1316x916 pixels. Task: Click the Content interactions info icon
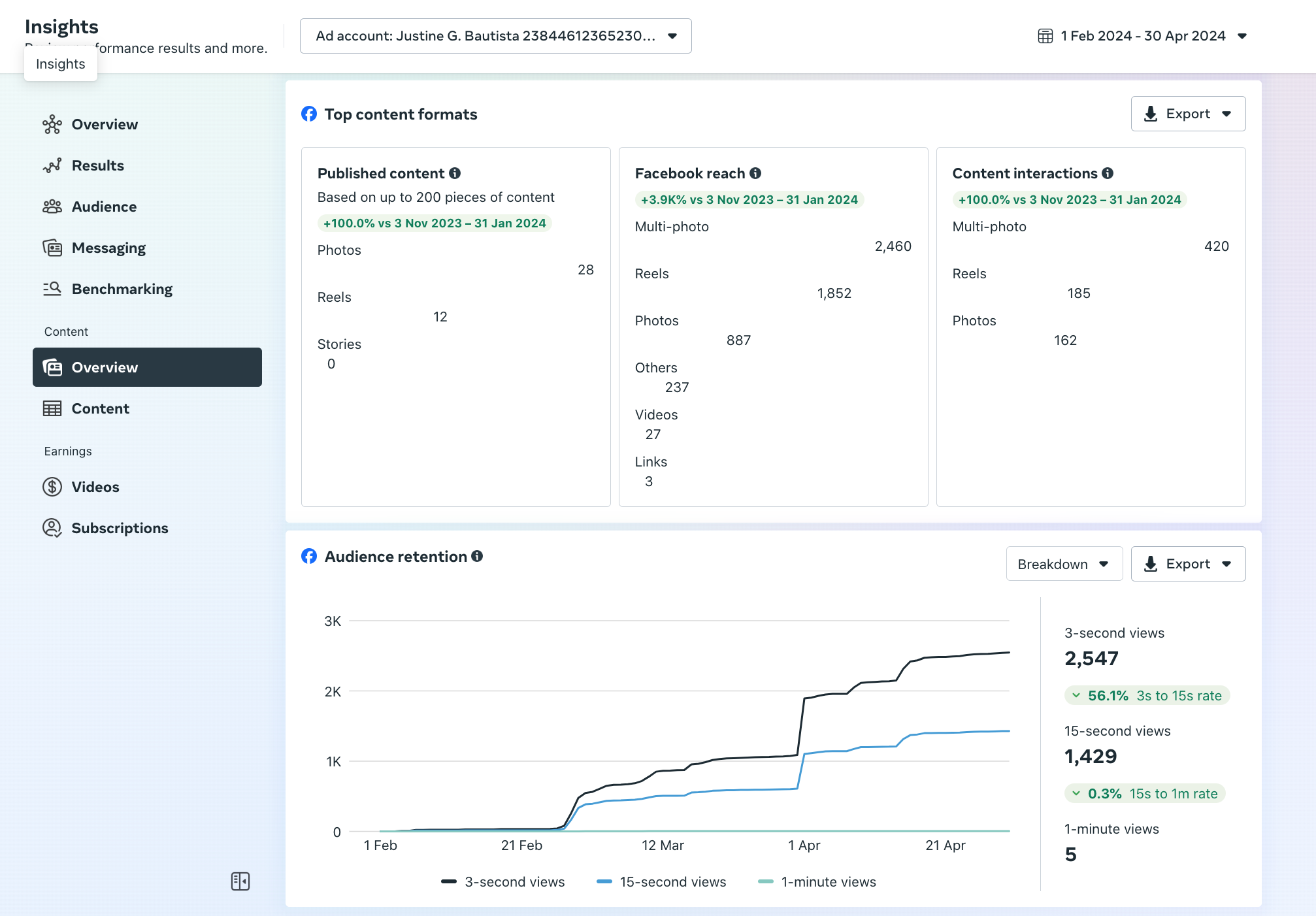1108,173
